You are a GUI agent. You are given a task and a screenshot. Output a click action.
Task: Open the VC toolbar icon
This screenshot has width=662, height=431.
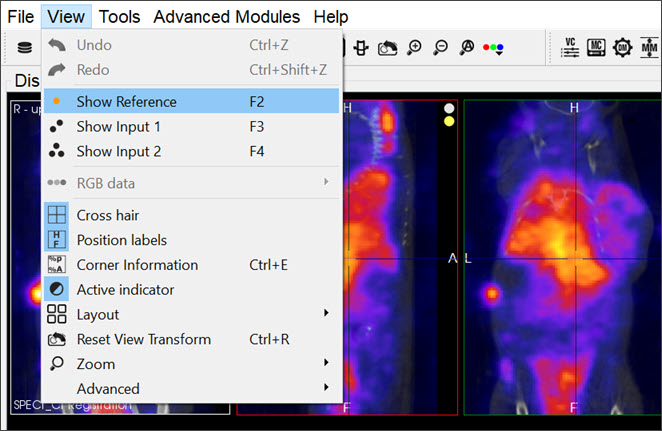pos(571,47)
